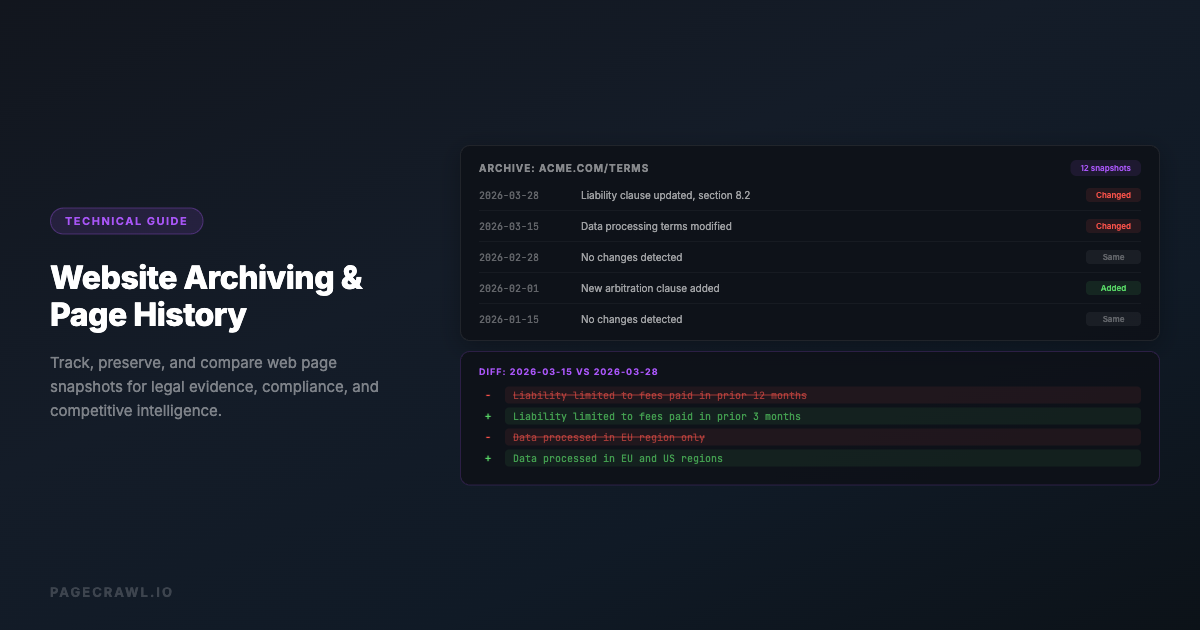Viewport: 1200px width, 630px height.
Task: Click the "Data processing terms modified" entry
Action: pos(655,226)
